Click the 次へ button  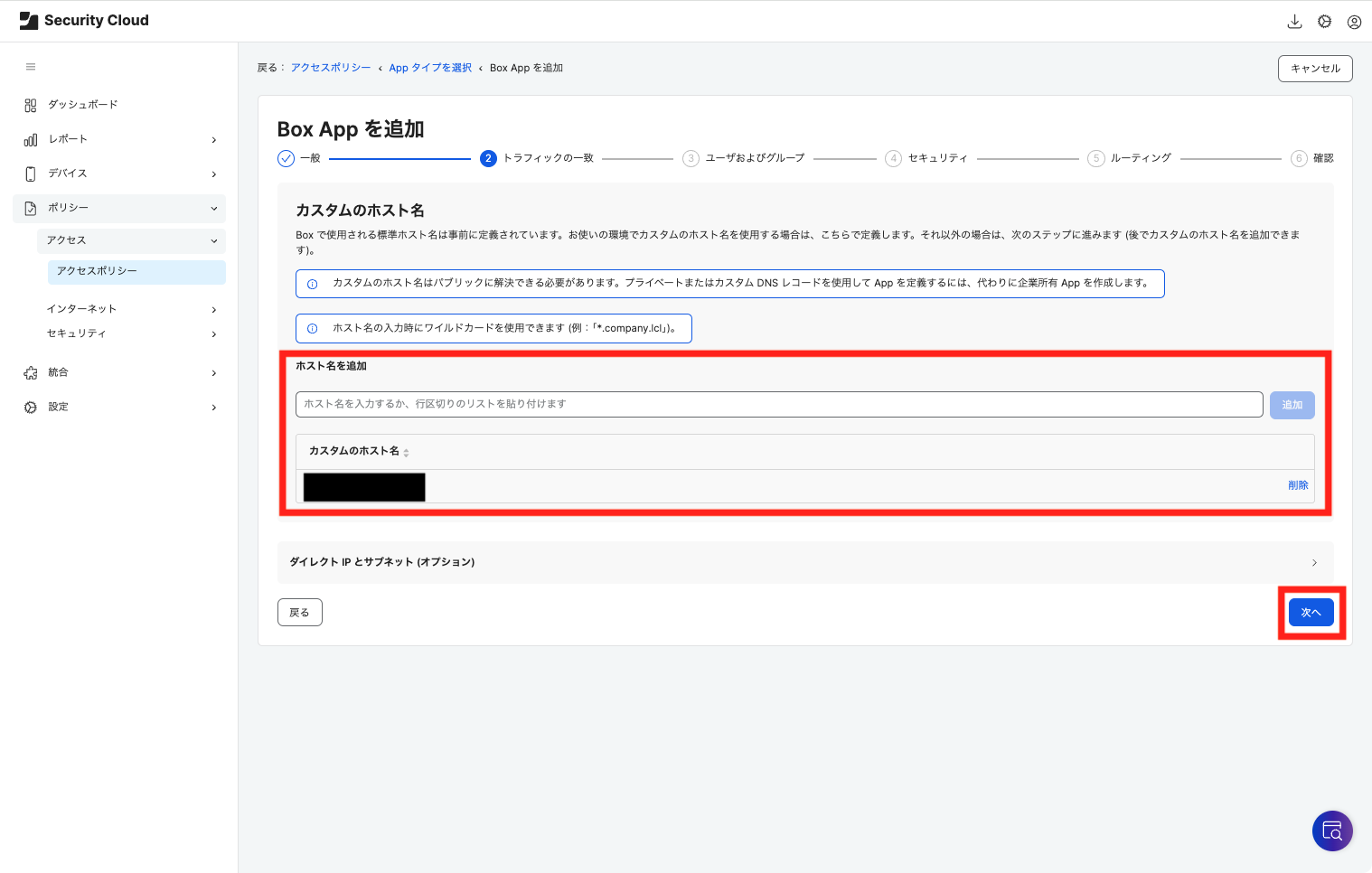point(1311,613)
